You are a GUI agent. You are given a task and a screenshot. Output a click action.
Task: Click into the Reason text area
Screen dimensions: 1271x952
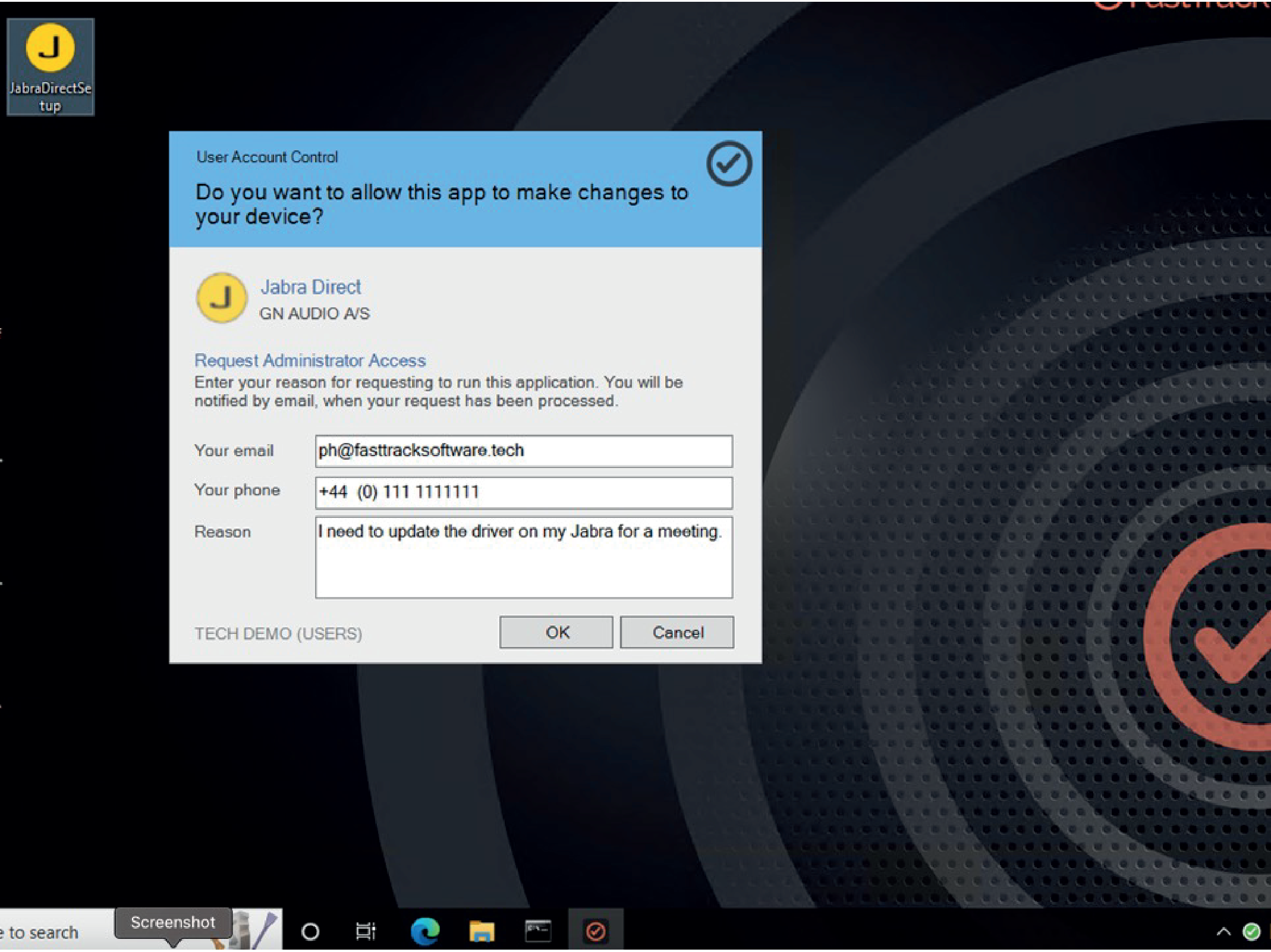tap(524, 558)
